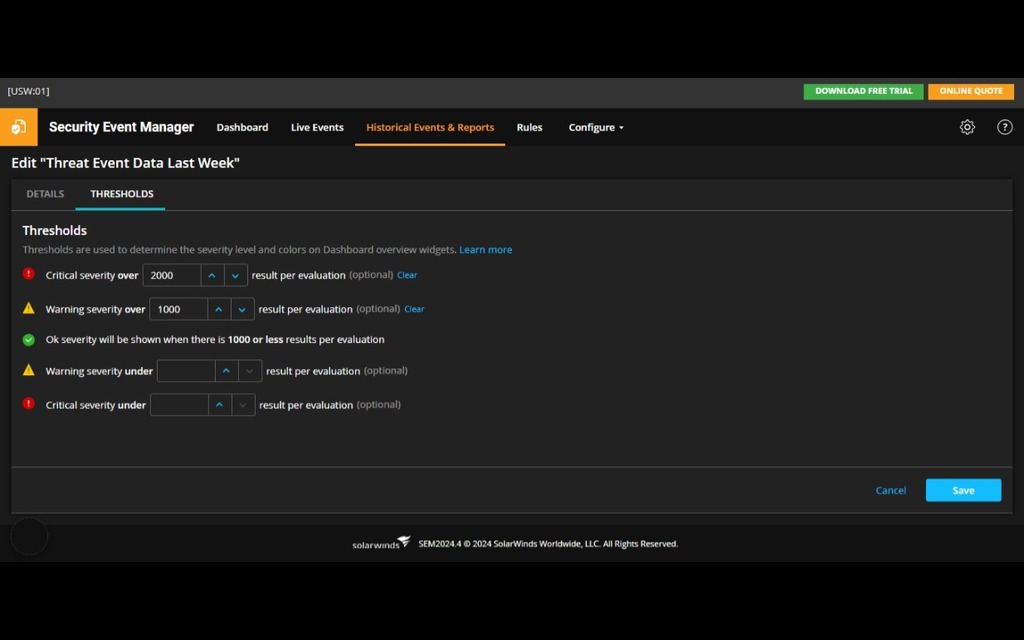Click the Warning severity under yellow triangle icon
Viewport: 1024px width, 640px height.
(x=29, y=369)
